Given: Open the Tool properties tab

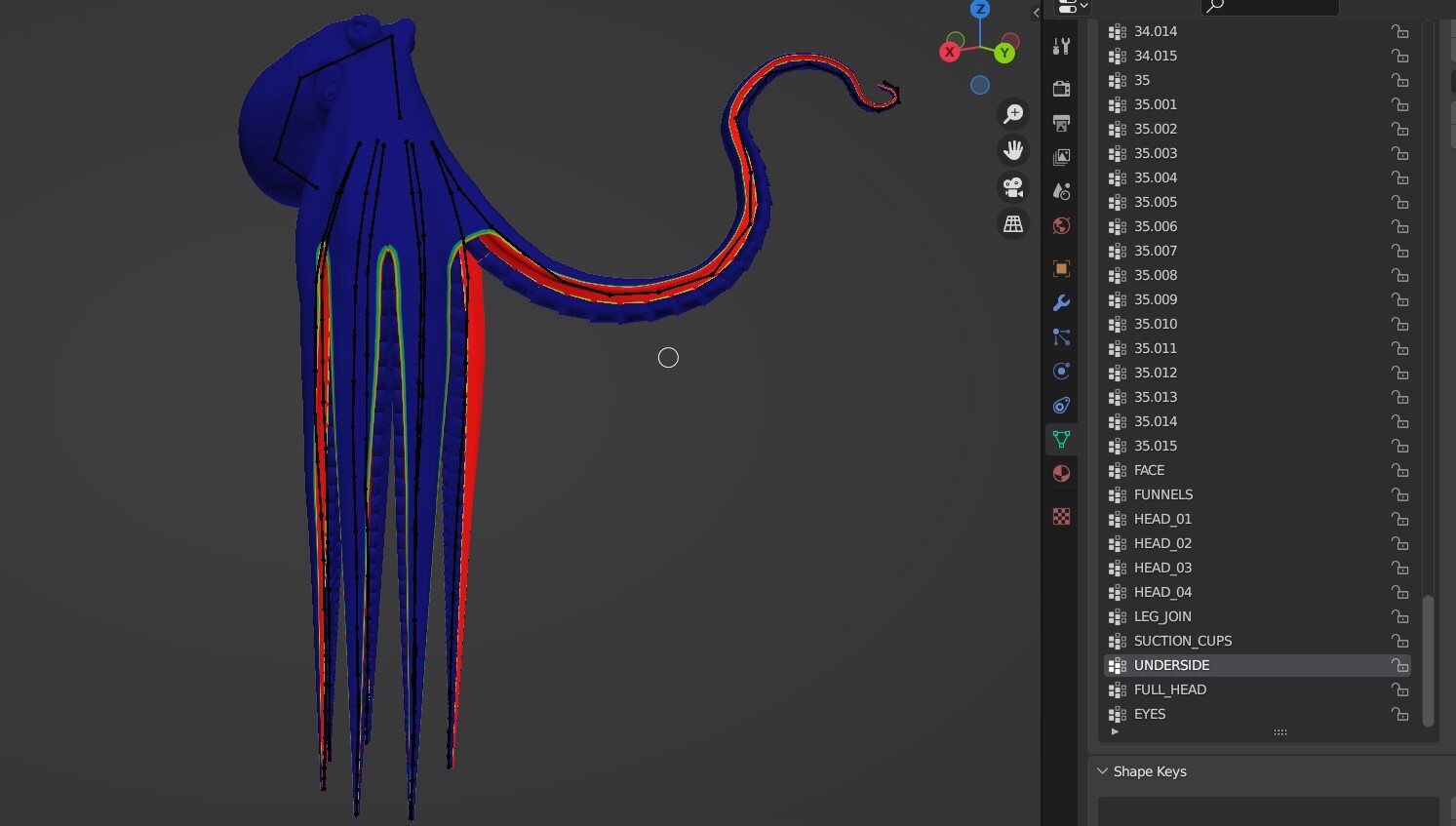Looking at the screenshot, I should pos(1061,47).
